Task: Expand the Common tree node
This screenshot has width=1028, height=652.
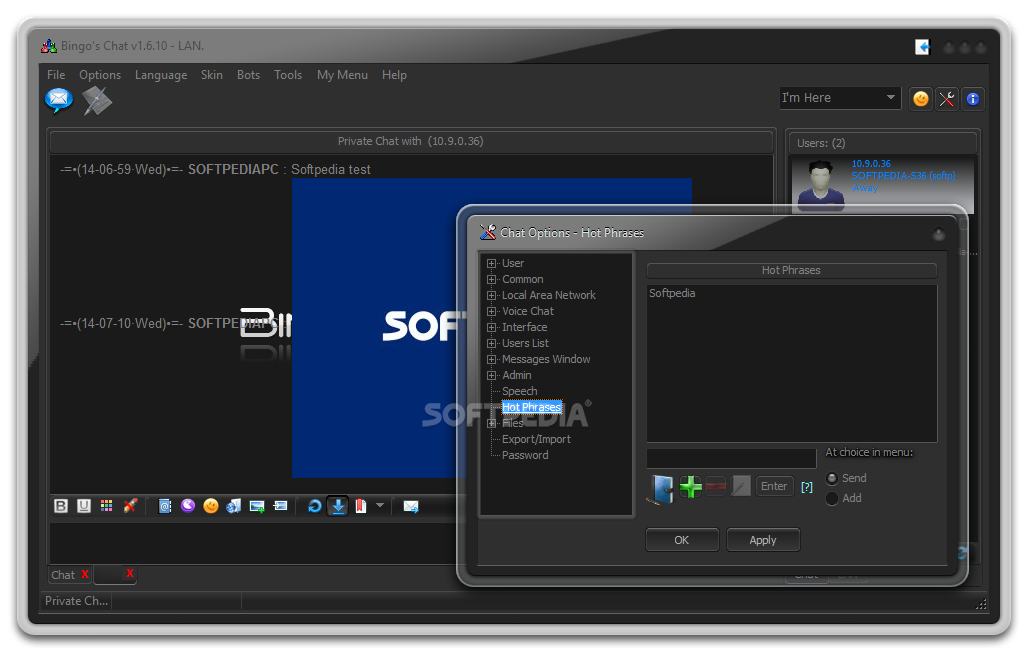Action: (x=492, y=279)
